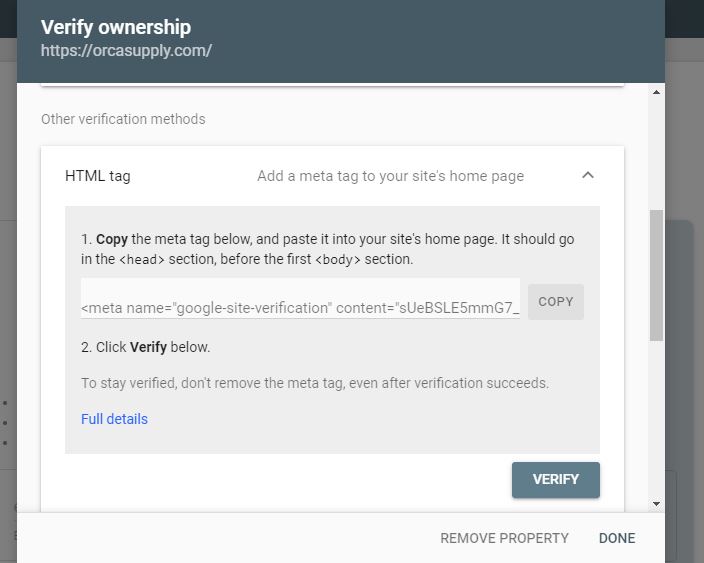Choose REMOVE PROPERTY in the dialog footer
Viewport: 704px width, 563px height.
pos(504,538)
